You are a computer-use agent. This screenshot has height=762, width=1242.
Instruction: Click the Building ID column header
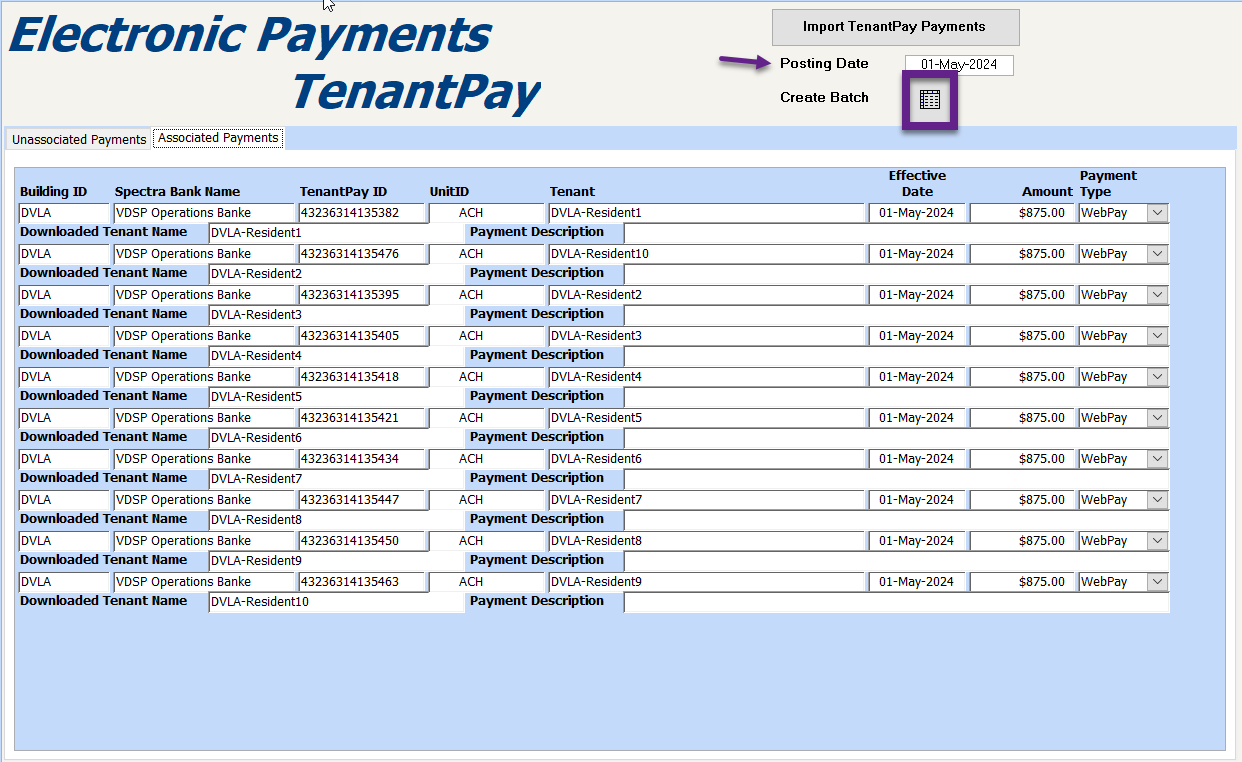(53, 192)
